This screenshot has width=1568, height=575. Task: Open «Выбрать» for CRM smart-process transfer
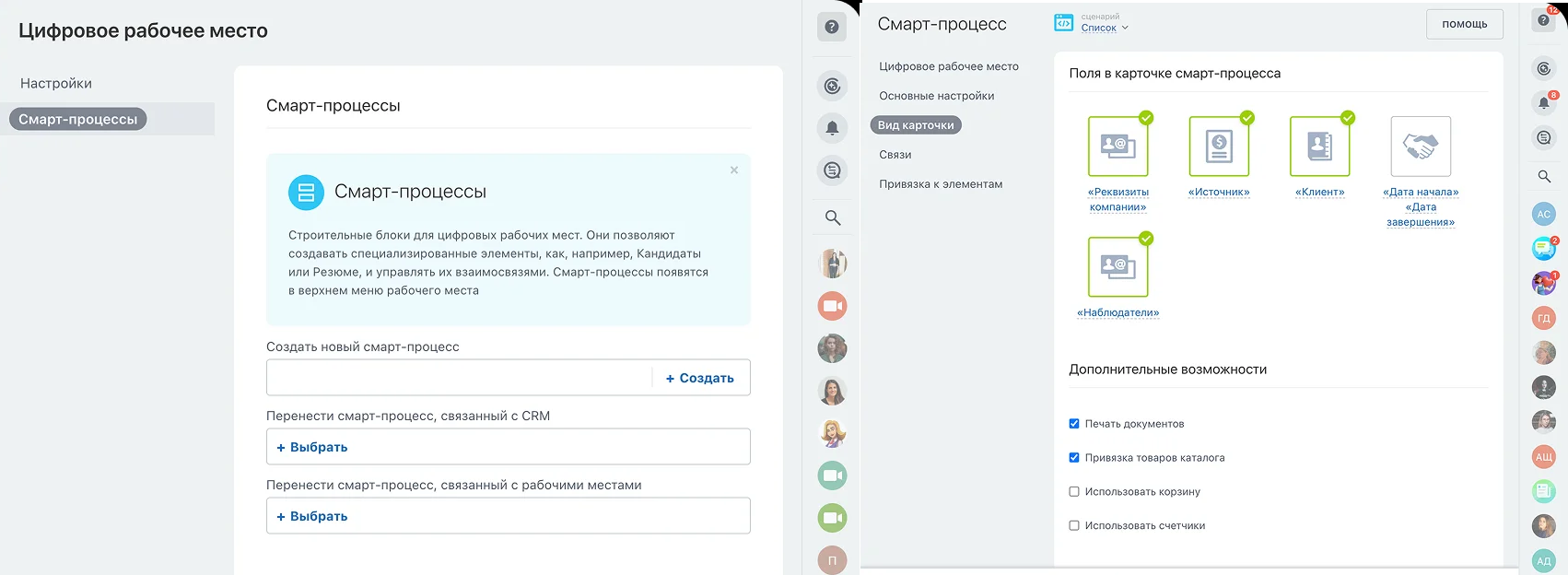(509, 447)
